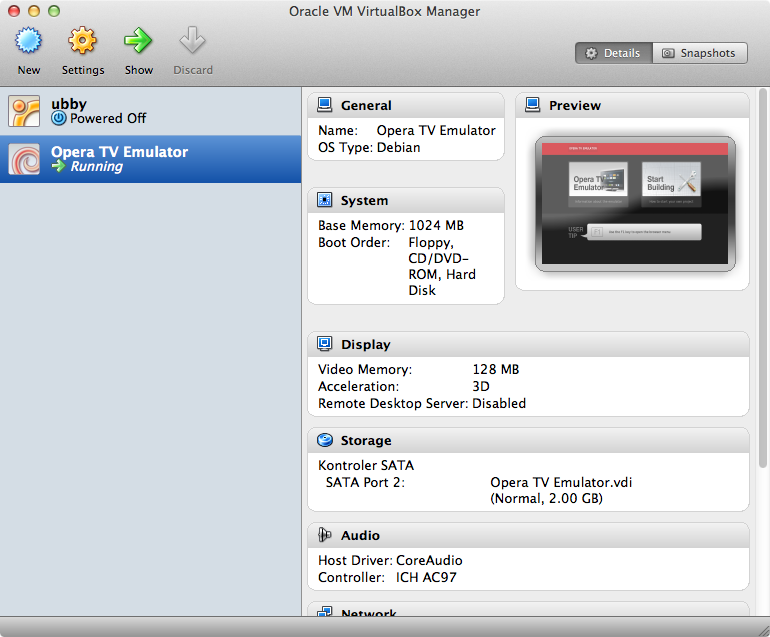Click the VM preview thumbnail
Image resolution: width=770 pixels, height=637 pixels.
[x=634, y=204]
